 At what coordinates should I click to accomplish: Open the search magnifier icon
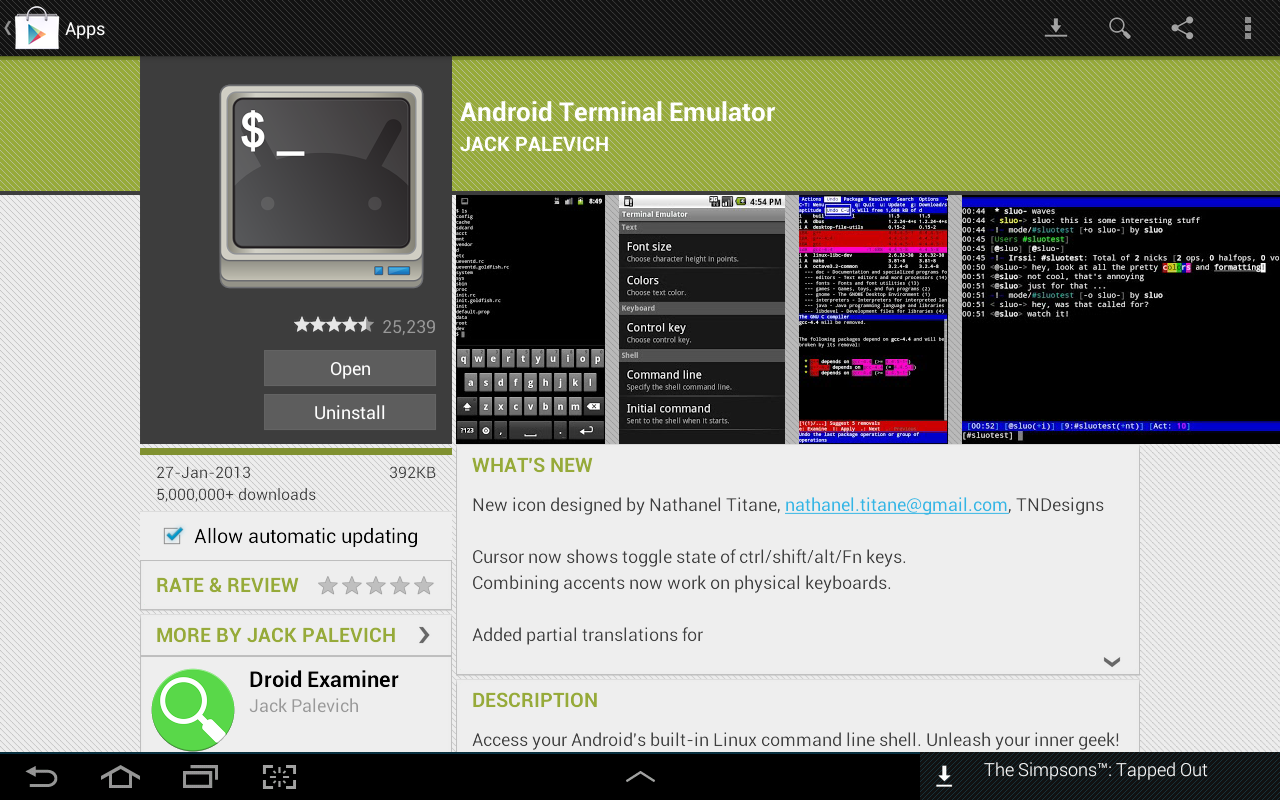click(x=1119, y=28)
